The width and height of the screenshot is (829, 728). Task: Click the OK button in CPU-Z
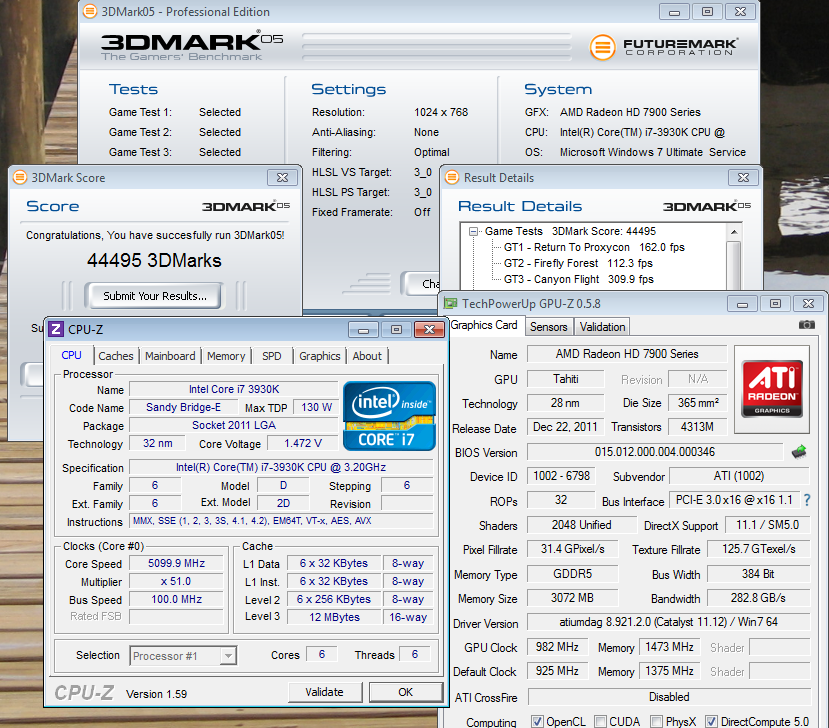406,692
